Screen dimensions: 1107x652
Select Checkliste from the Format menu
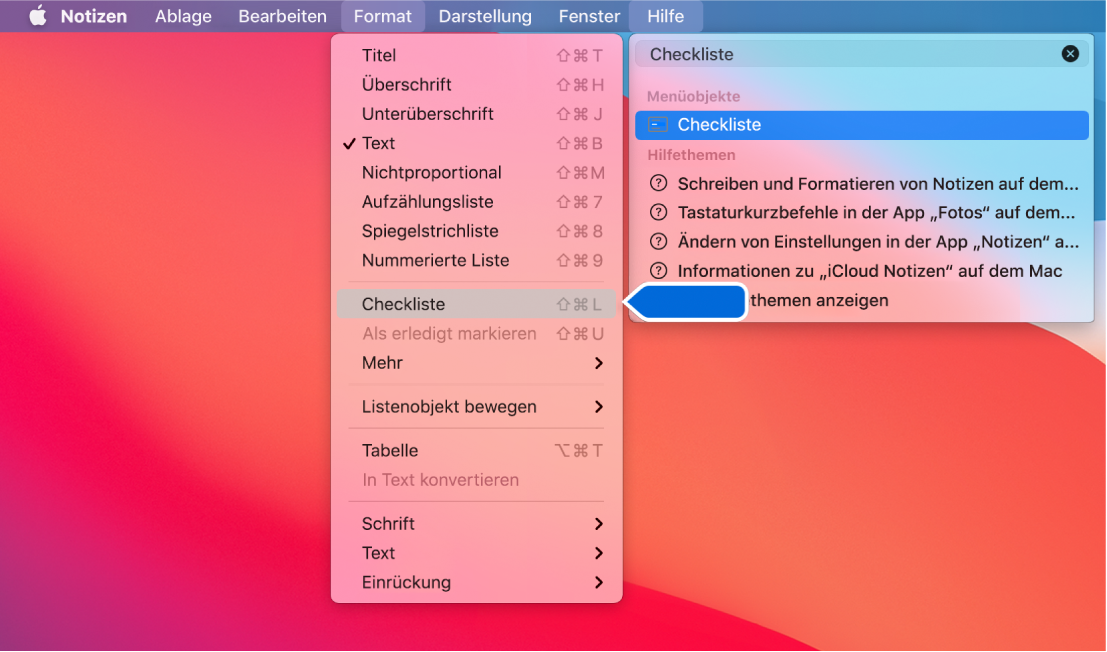pyautogui.click(x=404, y=303)
